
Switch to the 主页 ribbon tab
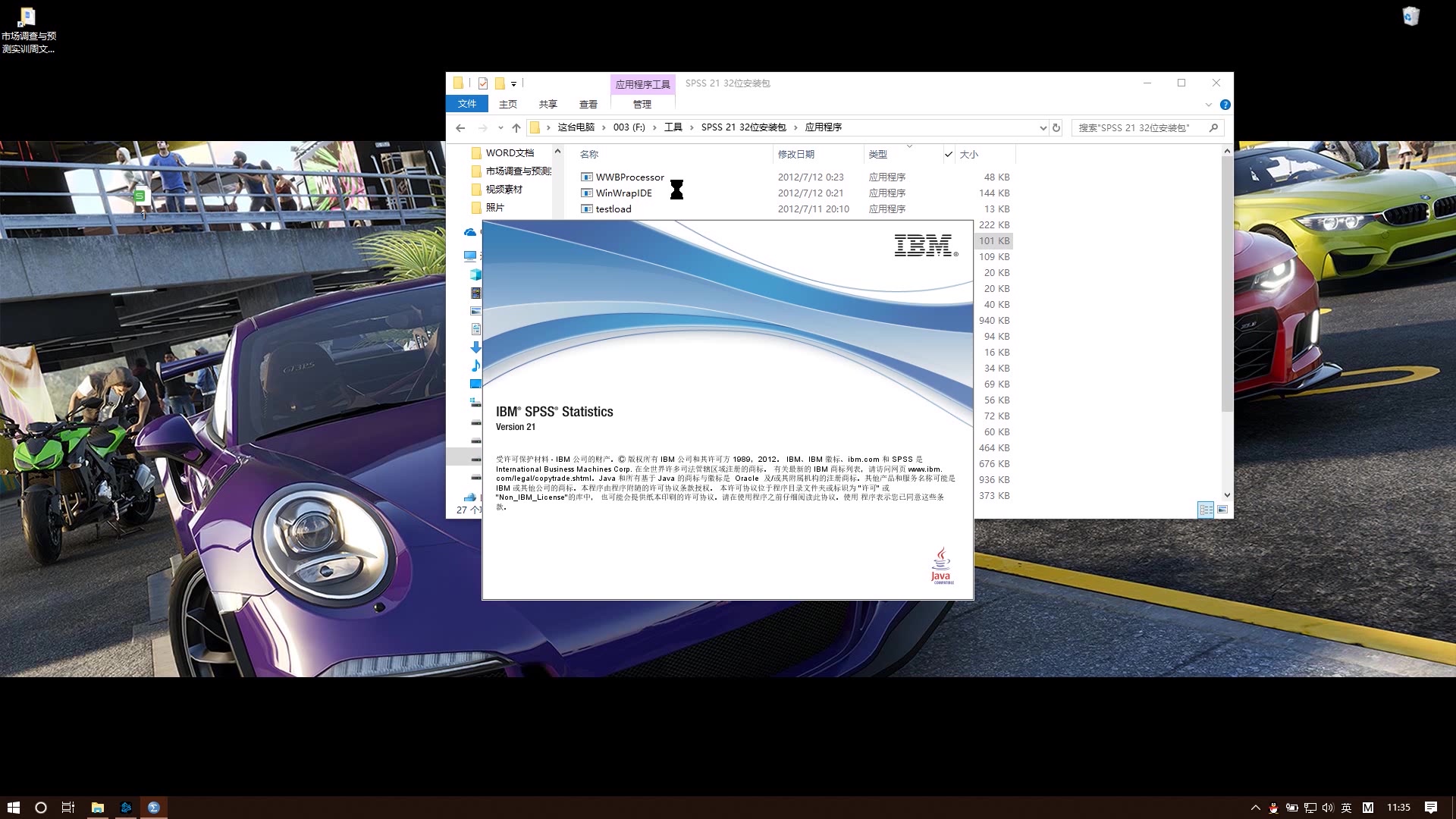(508, 104)
